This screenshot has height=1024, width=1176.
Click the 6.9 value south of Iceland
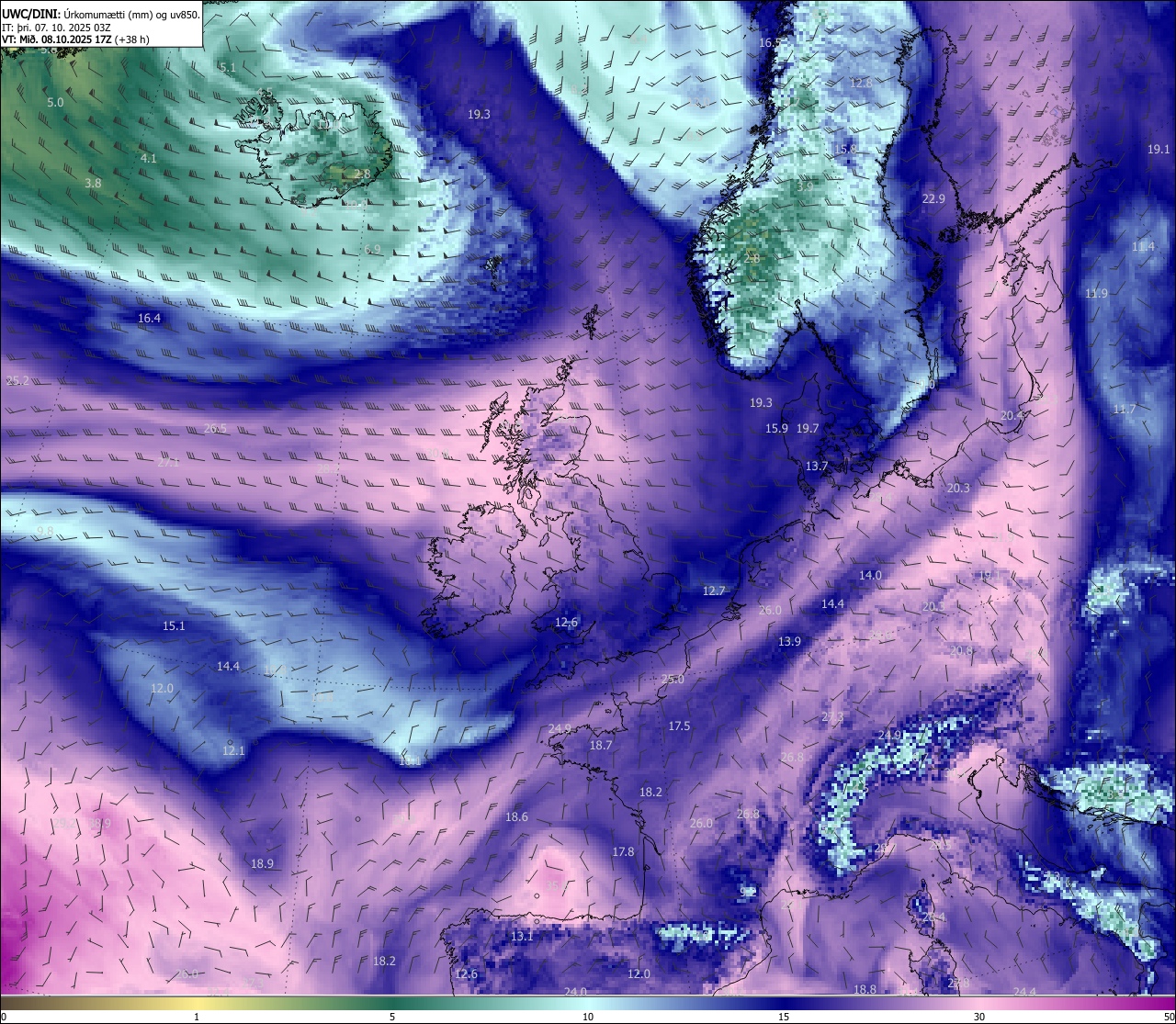(x=372, y=249)
